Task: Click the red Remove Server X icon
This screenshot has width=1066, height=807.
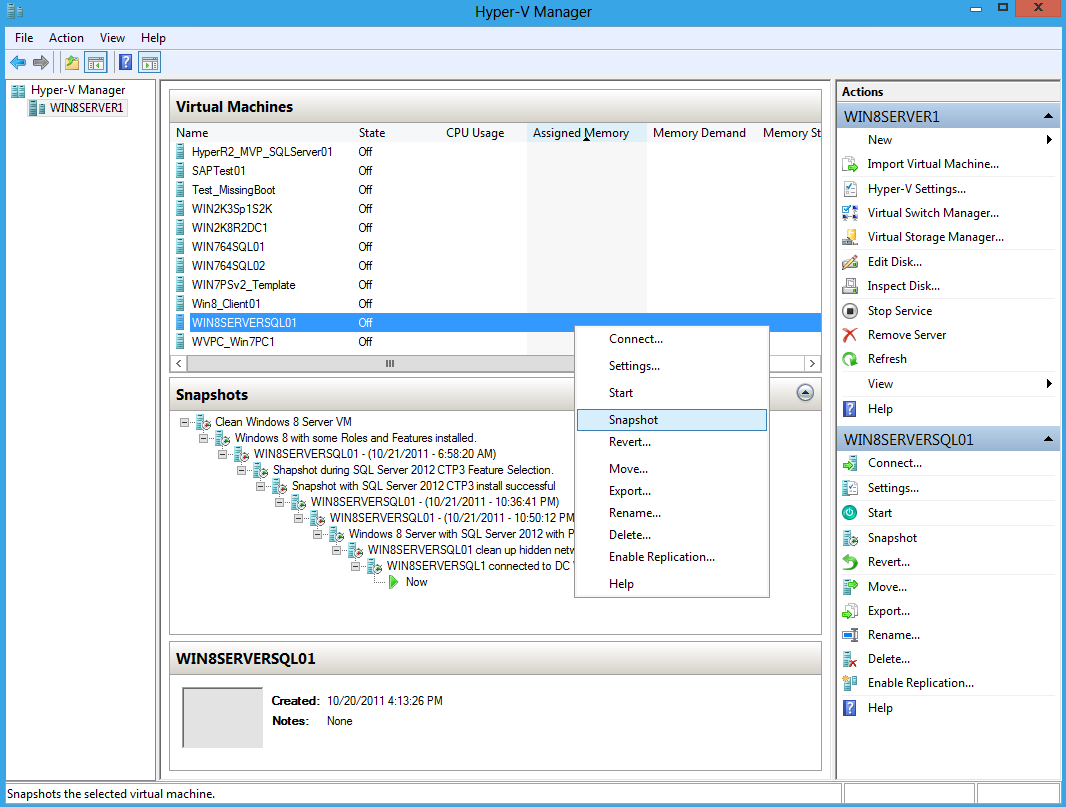Action: pos(850,335)
